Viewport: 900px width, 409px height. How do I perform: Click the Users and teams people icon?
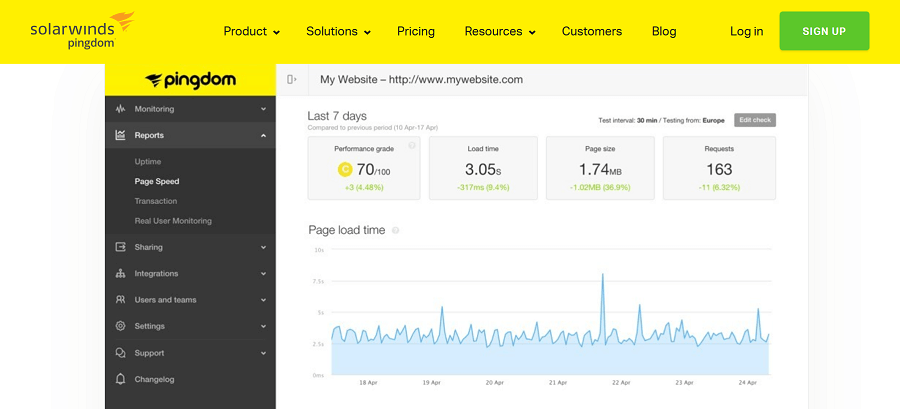pos(121,299)
